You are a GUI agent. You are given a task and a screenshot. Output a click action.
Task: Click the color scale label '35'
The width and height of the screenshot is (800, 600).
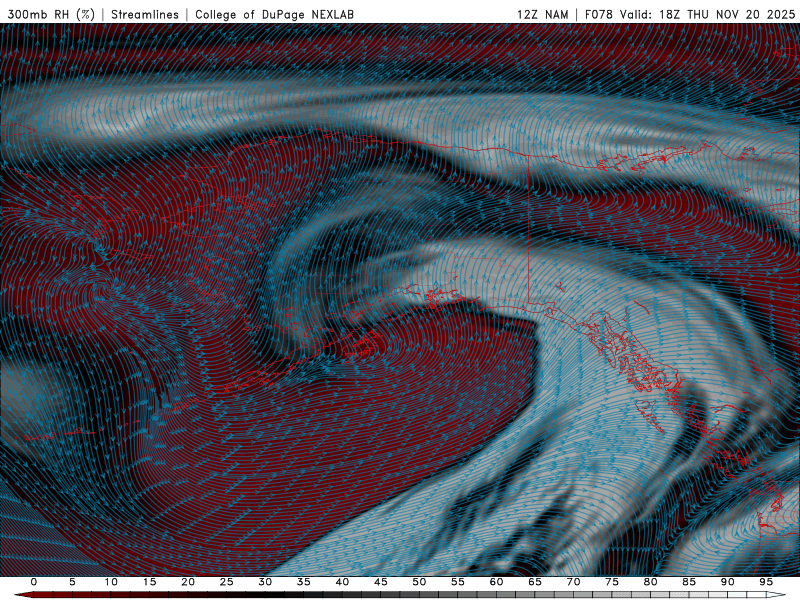(x=304, y=582)
